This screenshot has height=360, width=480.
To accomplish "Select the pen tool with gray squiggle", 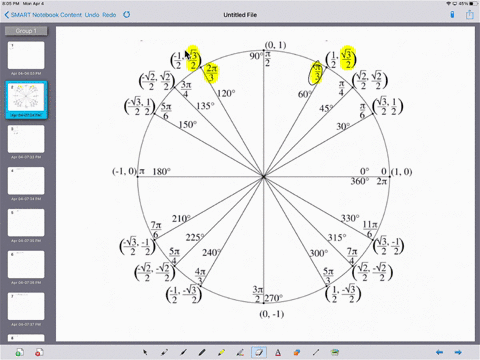I will [x=240, y=352].
